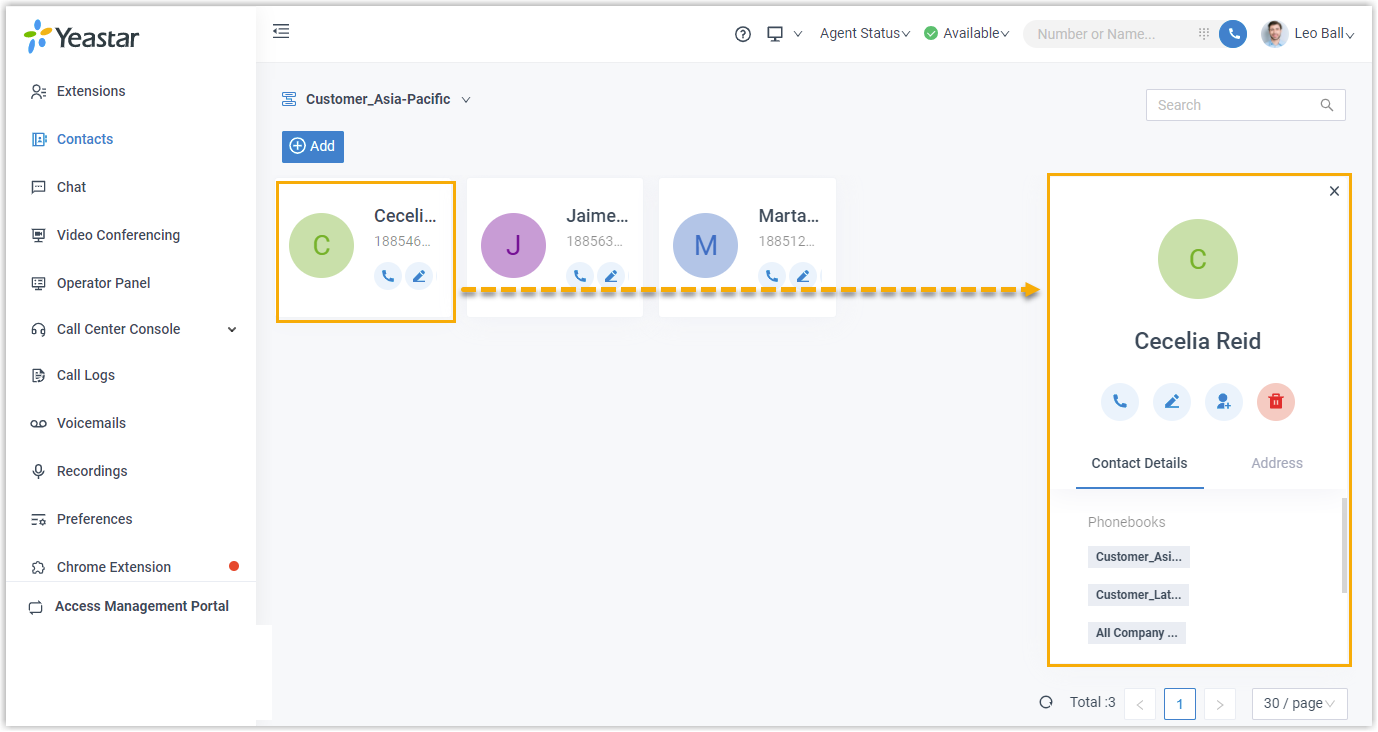Call Jaime contact from card phone icon
The width and height of the screenshot is (1378, 732).
pyautogui.click(x=580, y=277)
